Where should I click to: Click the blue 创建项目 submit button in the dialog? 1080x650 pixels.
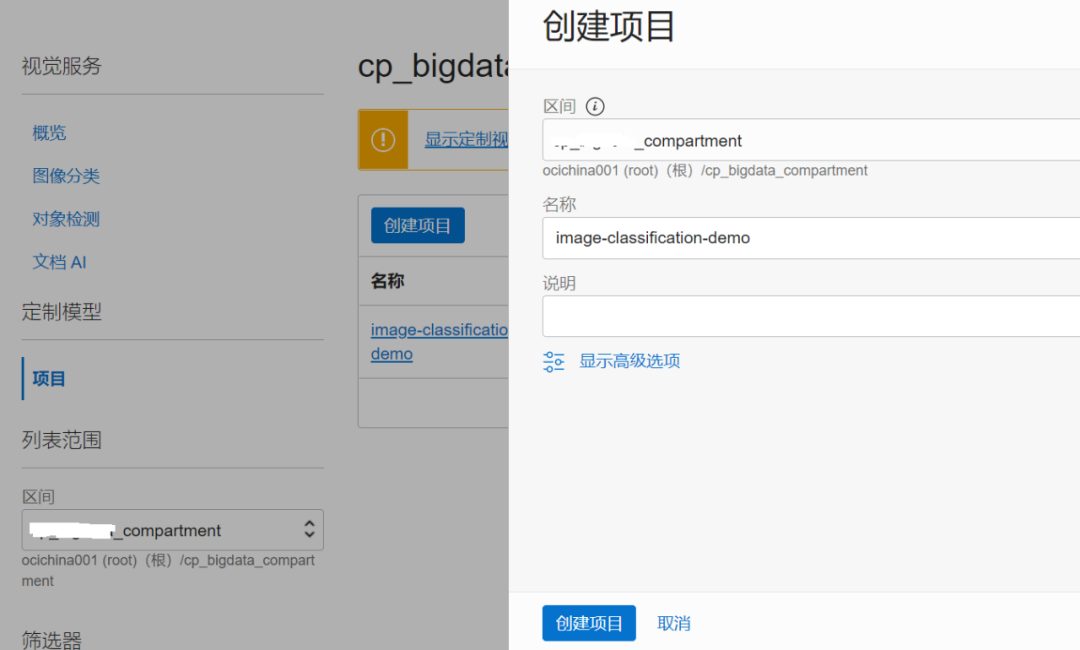pos(589,623)
